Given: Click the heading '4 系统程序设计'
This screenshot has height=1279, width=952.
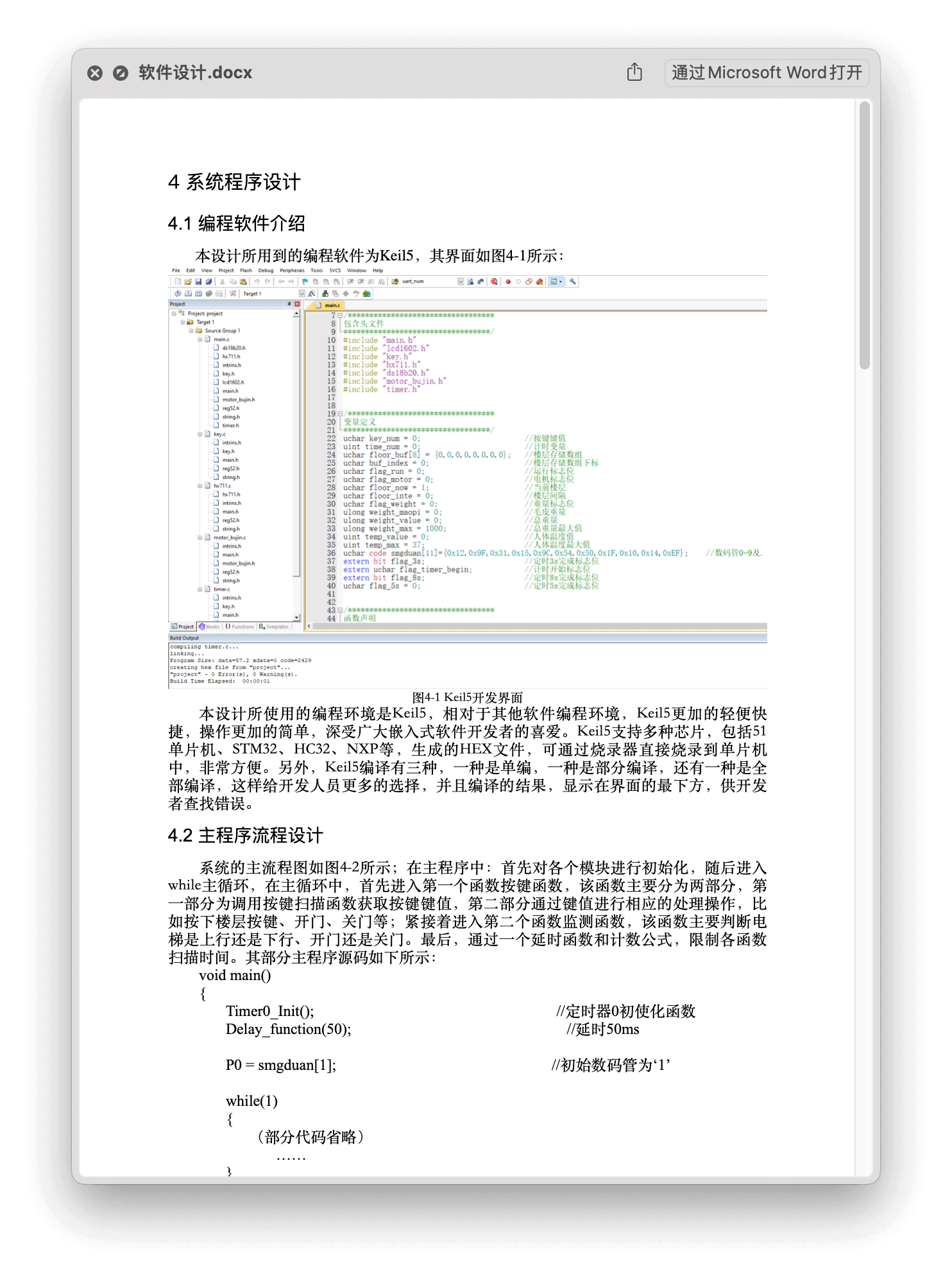Looking at the screenshot, I should pyautogui.click(x=234, y=182).
